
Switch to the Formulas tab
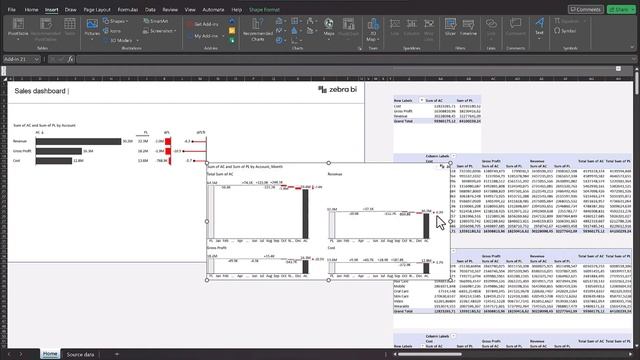click(x=128, y=9)
